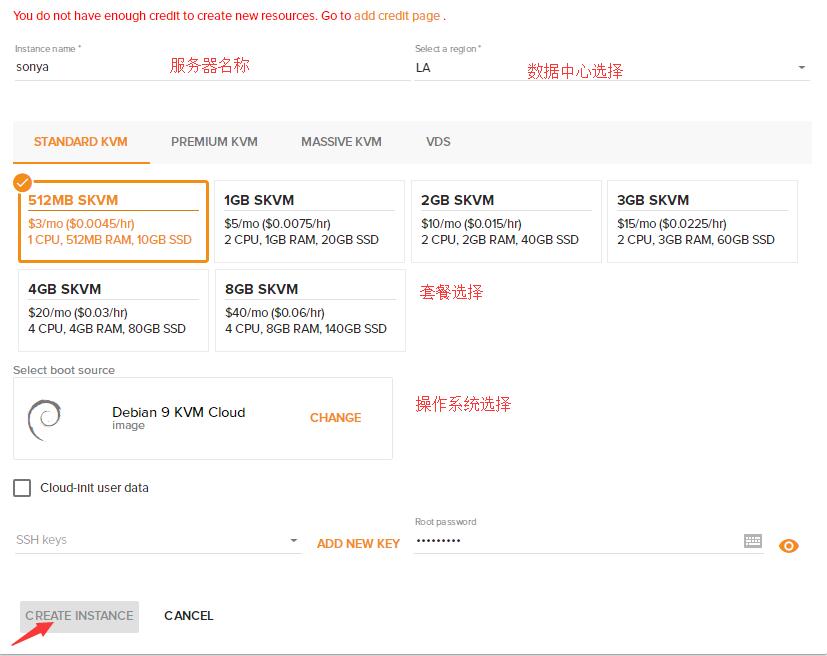Screen dimensions: 827x656
Task: Choose the 4GB SKVM $20/mo plan
Action: tap(112, 310)
